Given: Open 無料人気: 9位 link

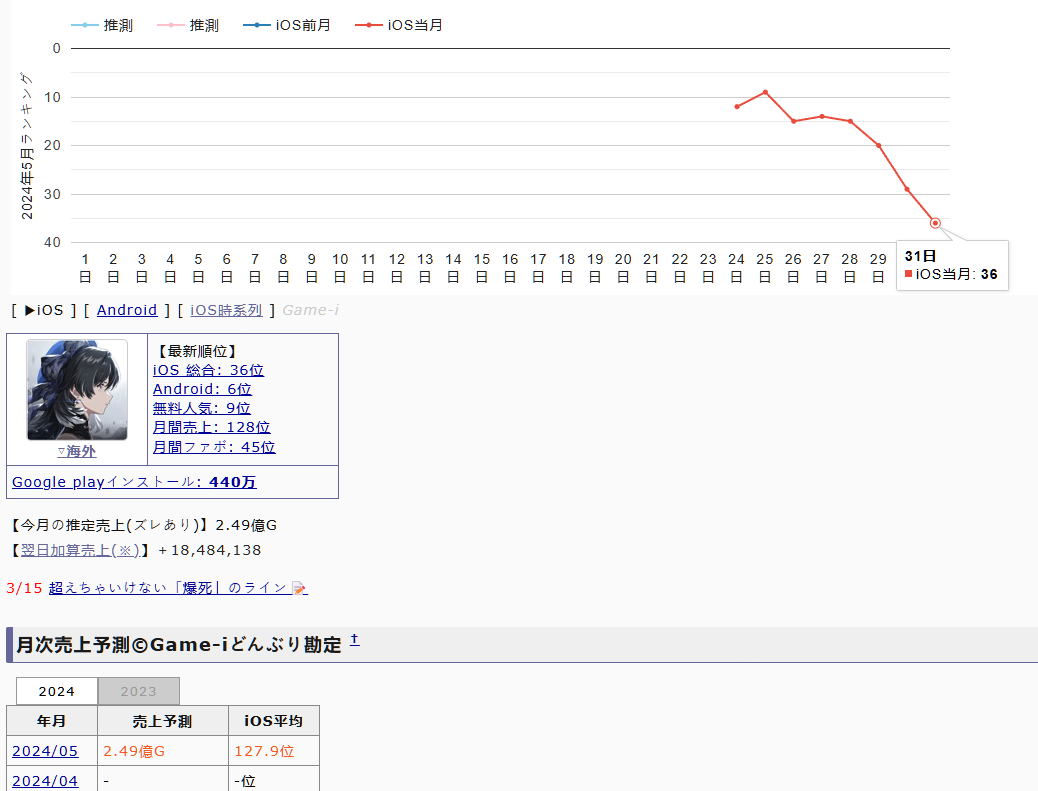Looking at the screenshot, I should point(201,408).
